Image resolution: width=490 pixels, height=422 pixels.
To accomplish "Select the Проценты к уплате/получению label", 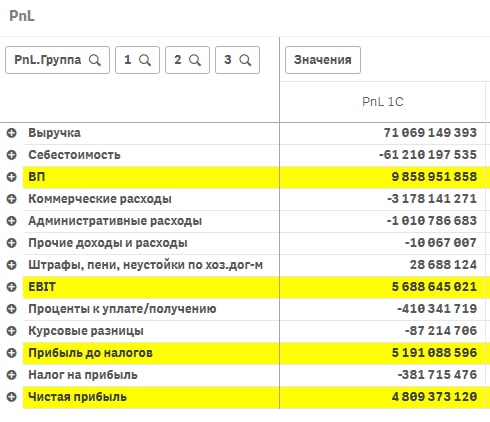I will click(122, 309).
